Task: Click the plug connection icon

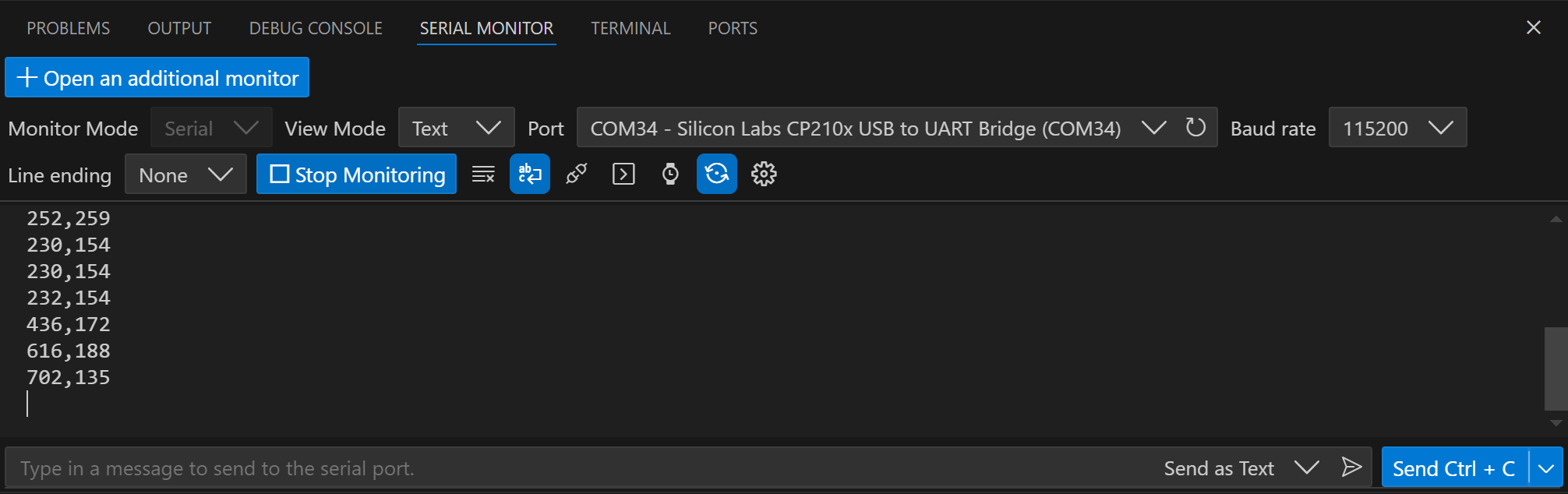Action: (x=577, y=174)
